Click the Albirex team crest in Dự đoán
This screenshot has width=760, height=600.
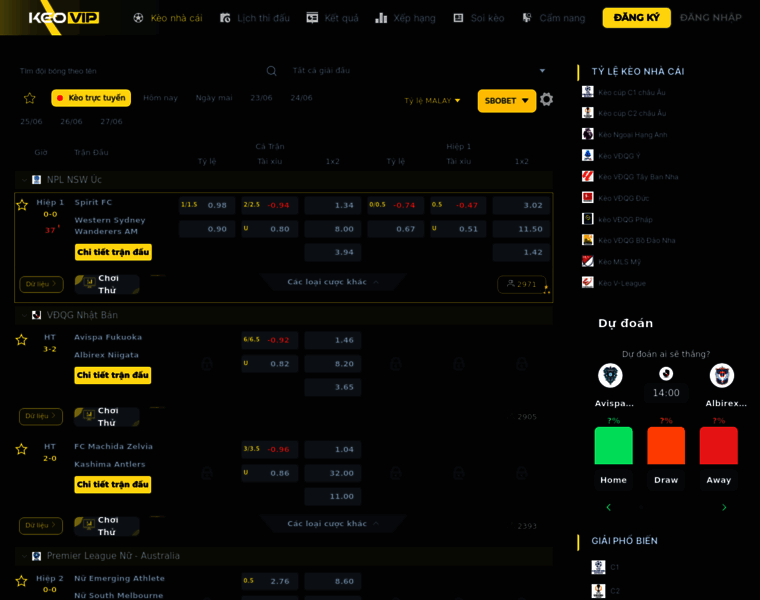pos(722,376)
